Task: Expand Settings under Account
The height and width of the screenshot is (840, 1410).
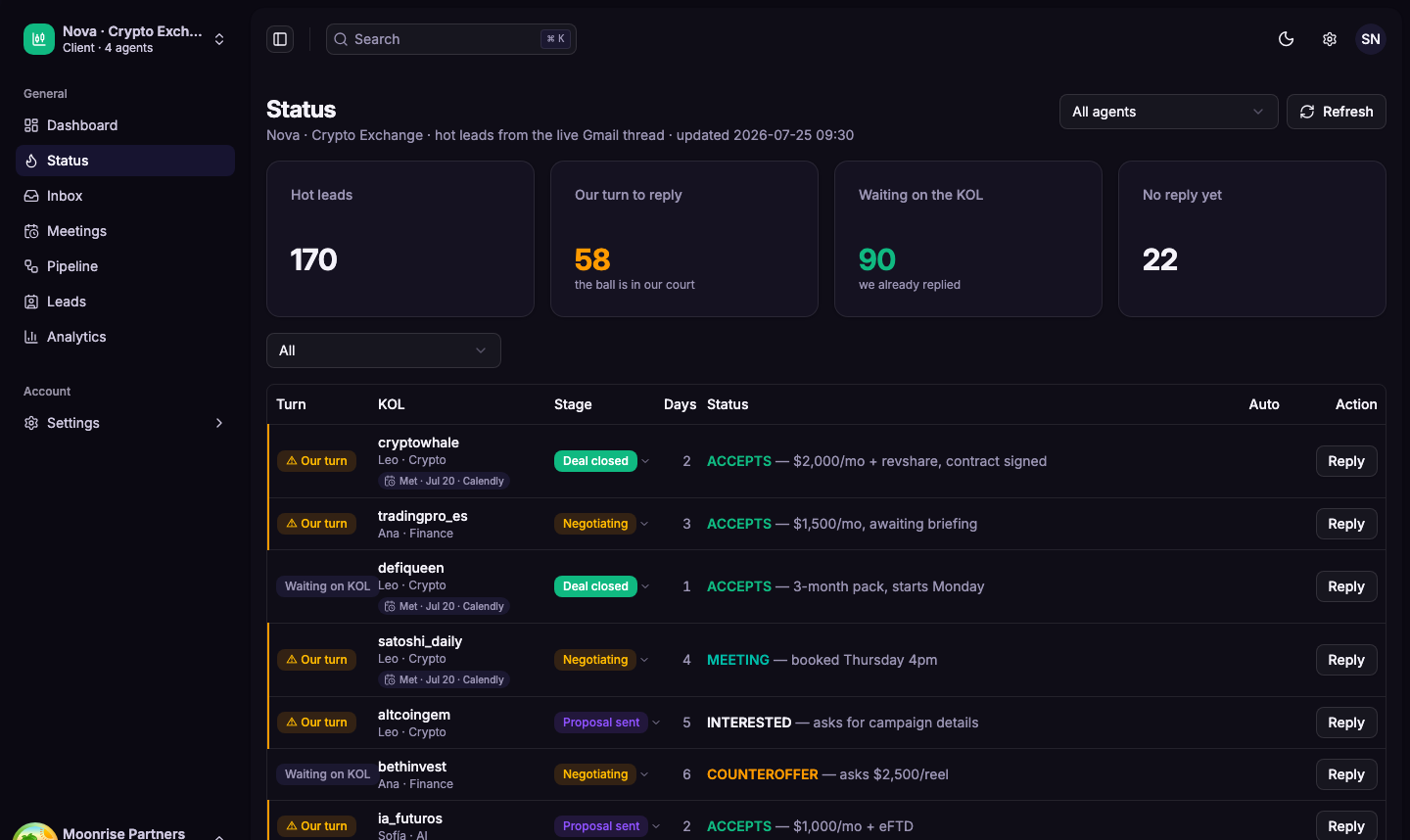Action: coord(125,423)
